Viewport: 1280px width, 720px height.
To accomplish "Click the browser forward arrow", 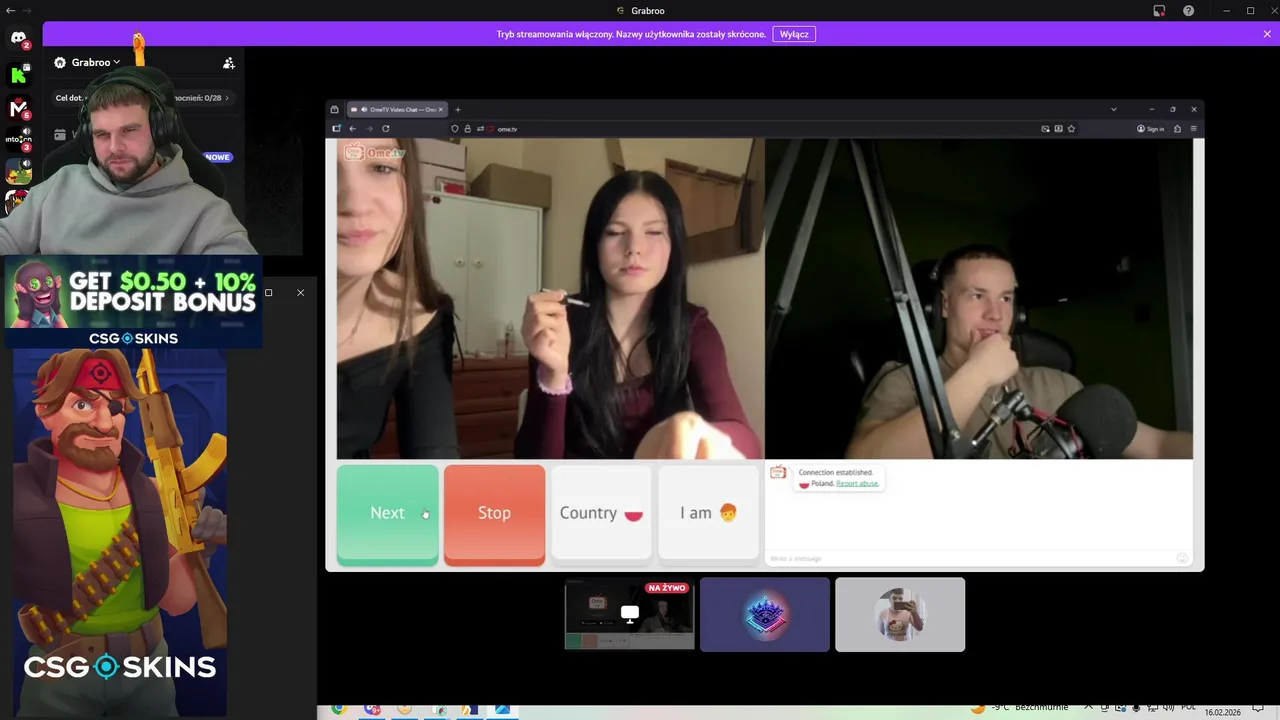I will (x=369, y=129).
